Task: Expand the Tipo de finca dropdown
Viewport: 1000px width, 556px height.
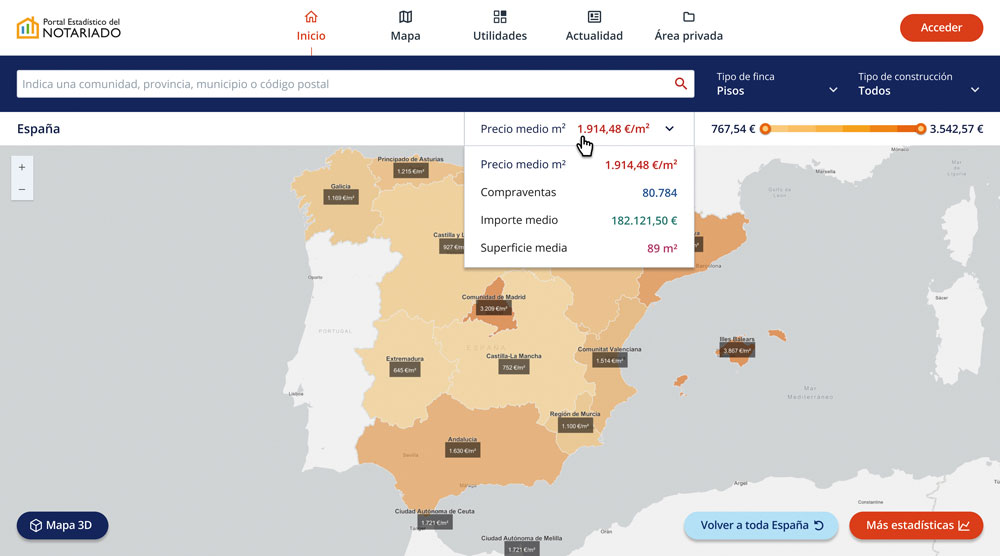Action: (777, 84)
